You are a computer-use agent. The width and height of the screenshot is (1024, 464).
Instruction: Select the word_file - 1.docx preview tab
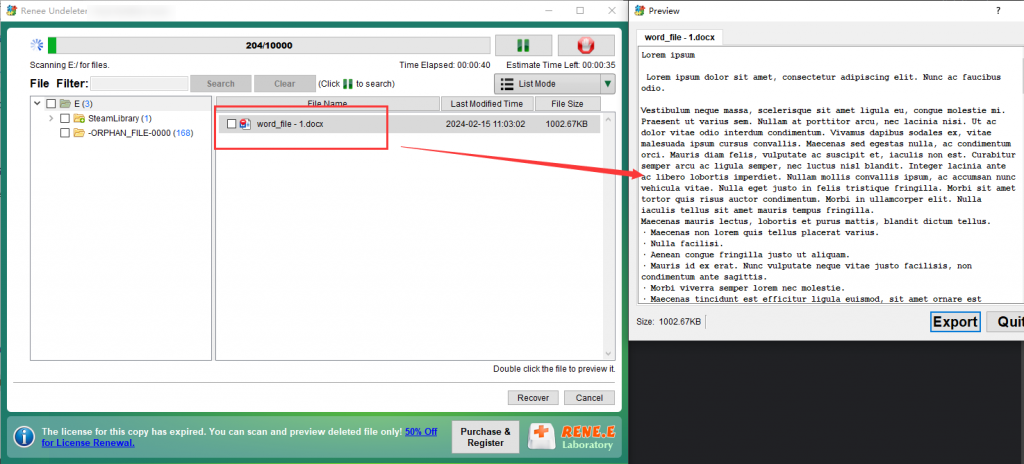pos(680,37)
